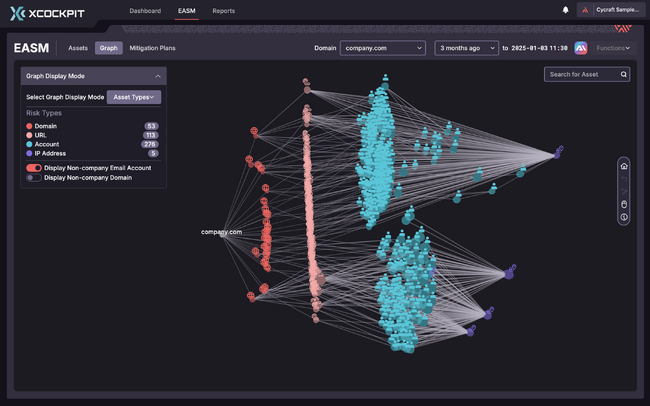Click the end date 2025-01-03 11:30
Image resolution: width=650 pixels, height=406 pixels.
click(x=539, y=48)
